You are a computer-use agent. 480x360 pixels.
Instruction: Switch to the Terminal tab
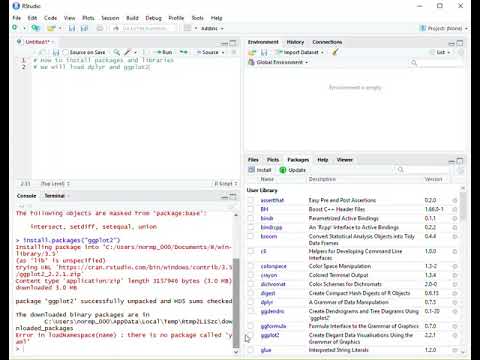click(54, 196)
